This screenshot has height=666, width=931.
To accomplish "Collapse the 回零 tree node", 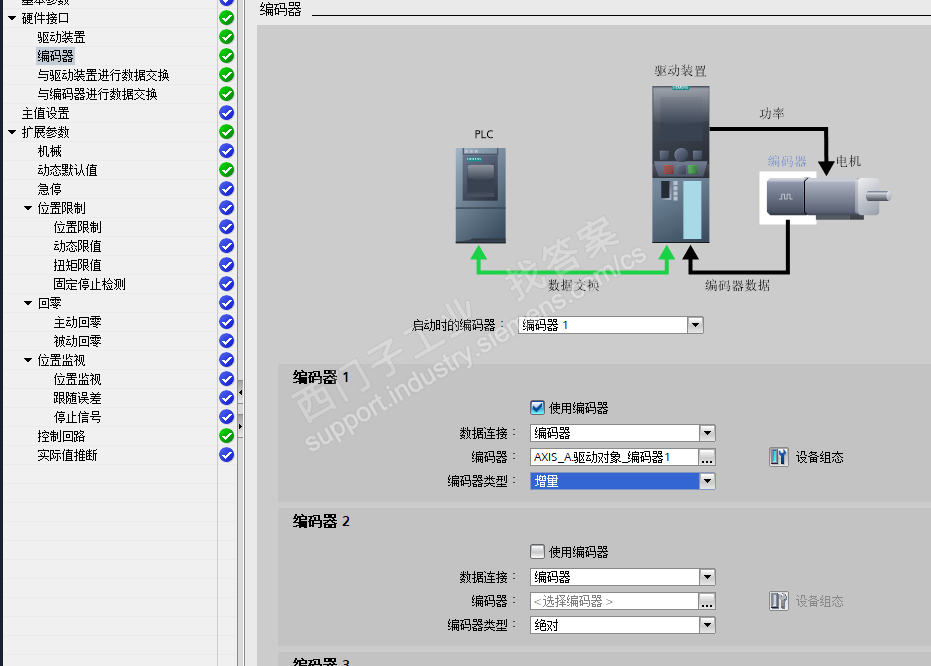I will coord(28,303).
